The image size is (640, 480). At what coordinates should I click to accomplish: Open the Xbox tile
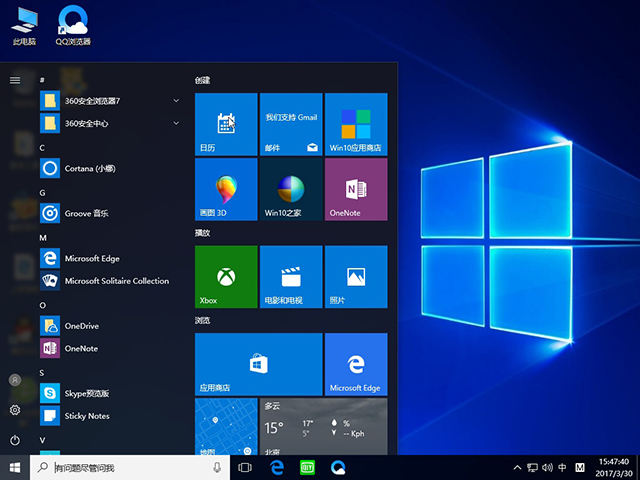tap(225, 275)
